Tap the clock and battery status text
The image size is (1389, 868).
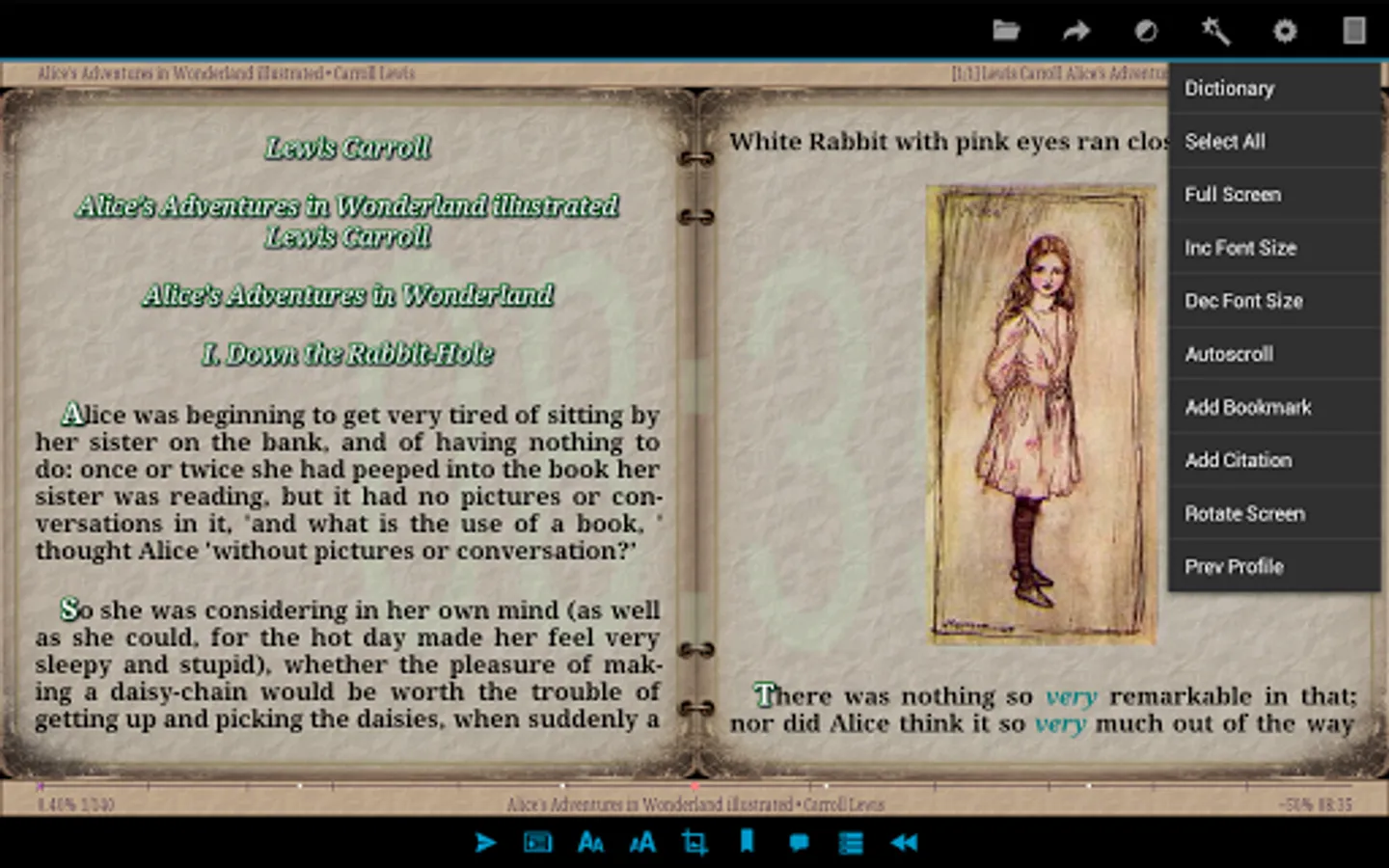[1316, 804]
